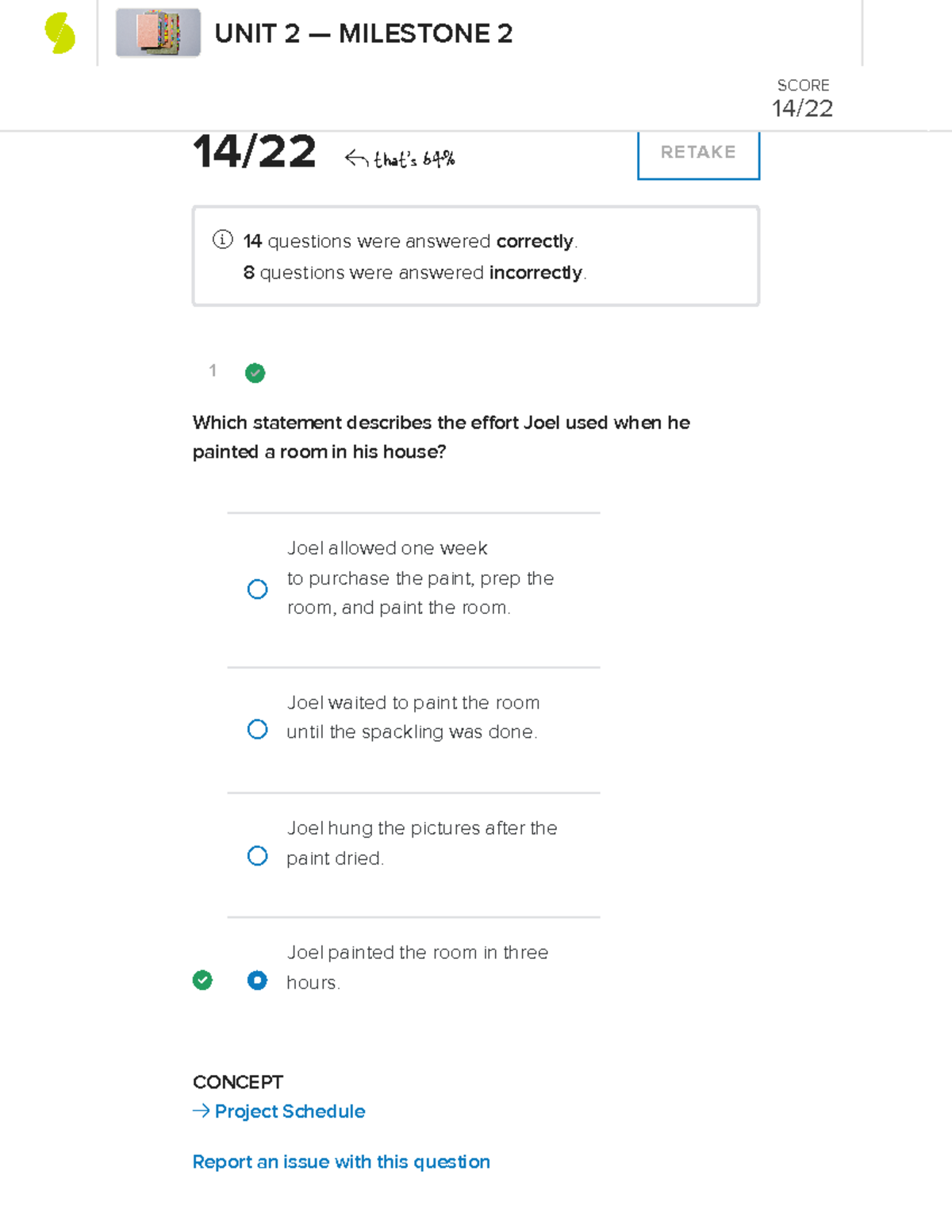Screen dimensions: 952x1232
Task: Click the green checkmark beside the correct answer
Action: pyautogui.click(x=204, y=981)
